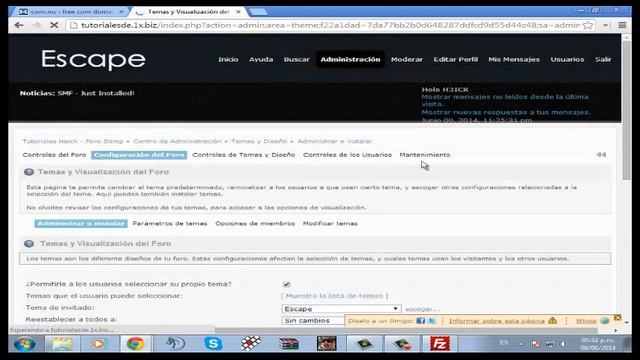Viewport: 640px width, 360px height.
Task: Open the Administración menu item
Action: tap(350, 60)
